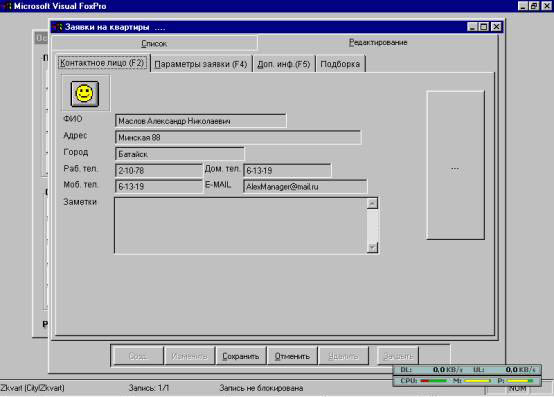Restore the main Visual FoxPro window

tap(534, 6)
